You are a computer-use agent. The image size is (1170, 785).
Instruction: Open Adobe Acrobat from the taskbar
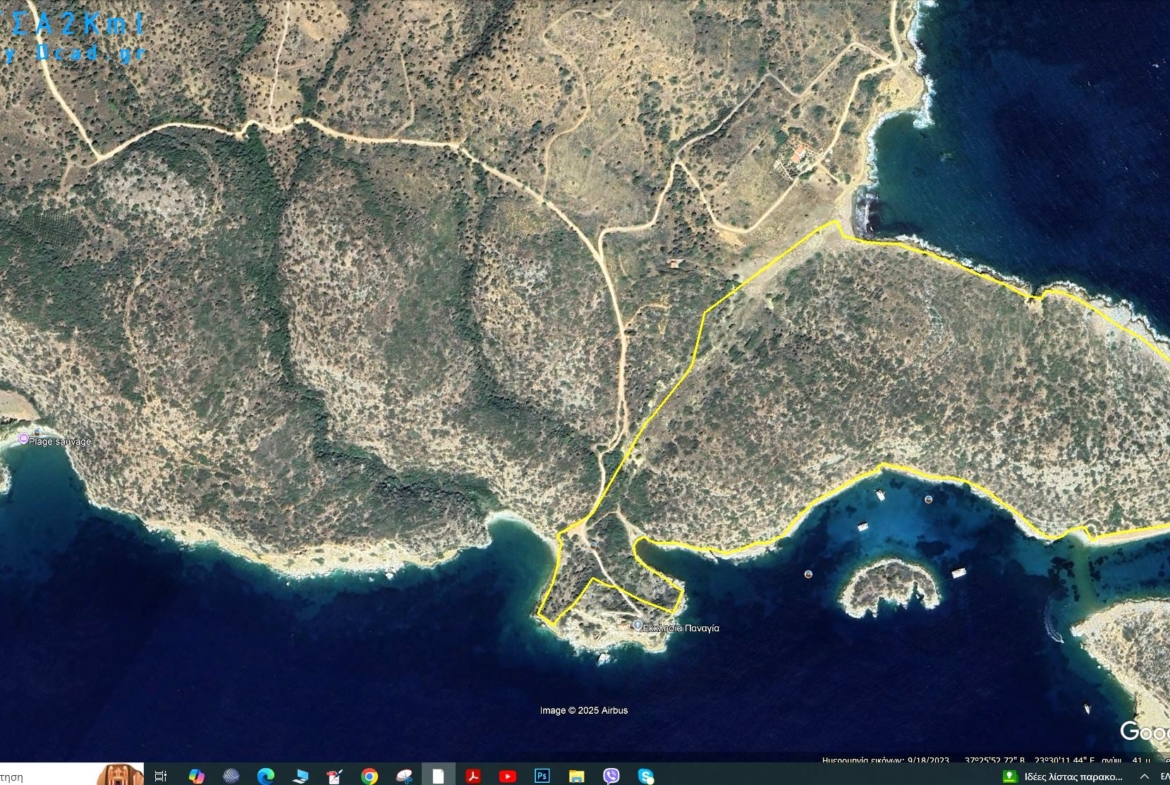[x=473, y=776]
